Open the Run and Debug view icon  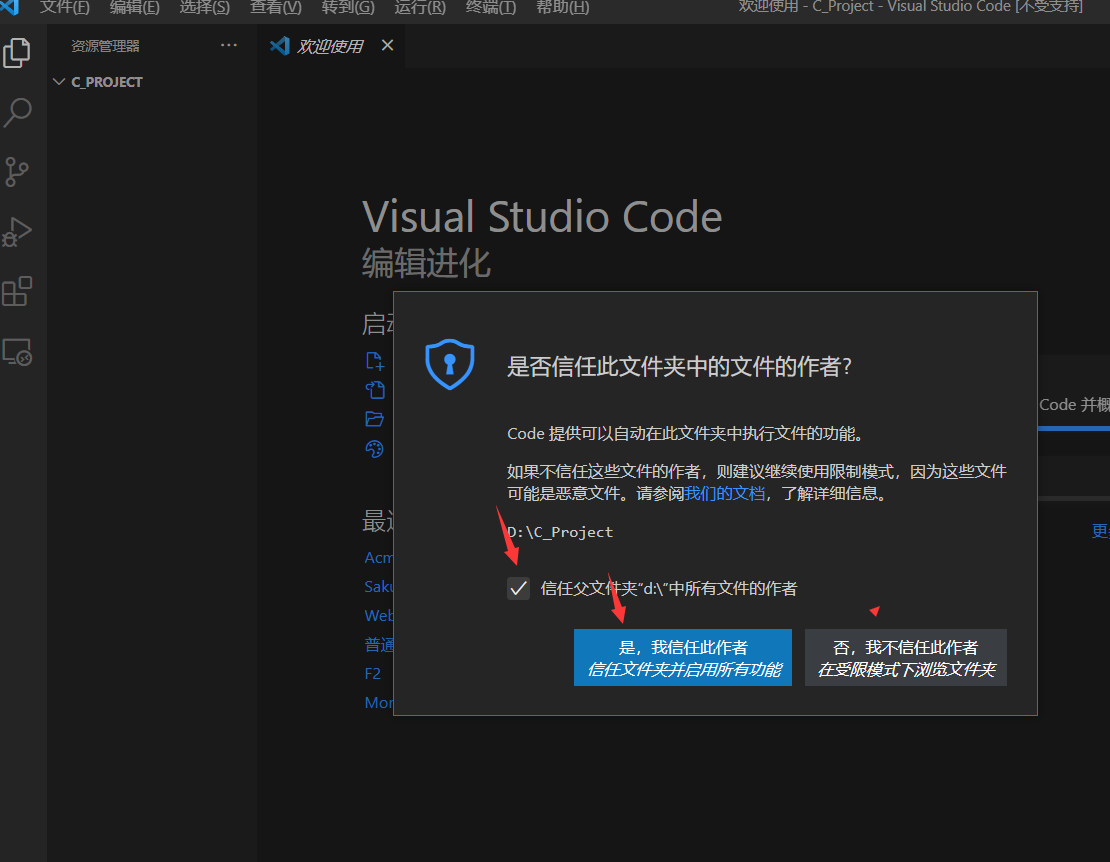[17, 231]
